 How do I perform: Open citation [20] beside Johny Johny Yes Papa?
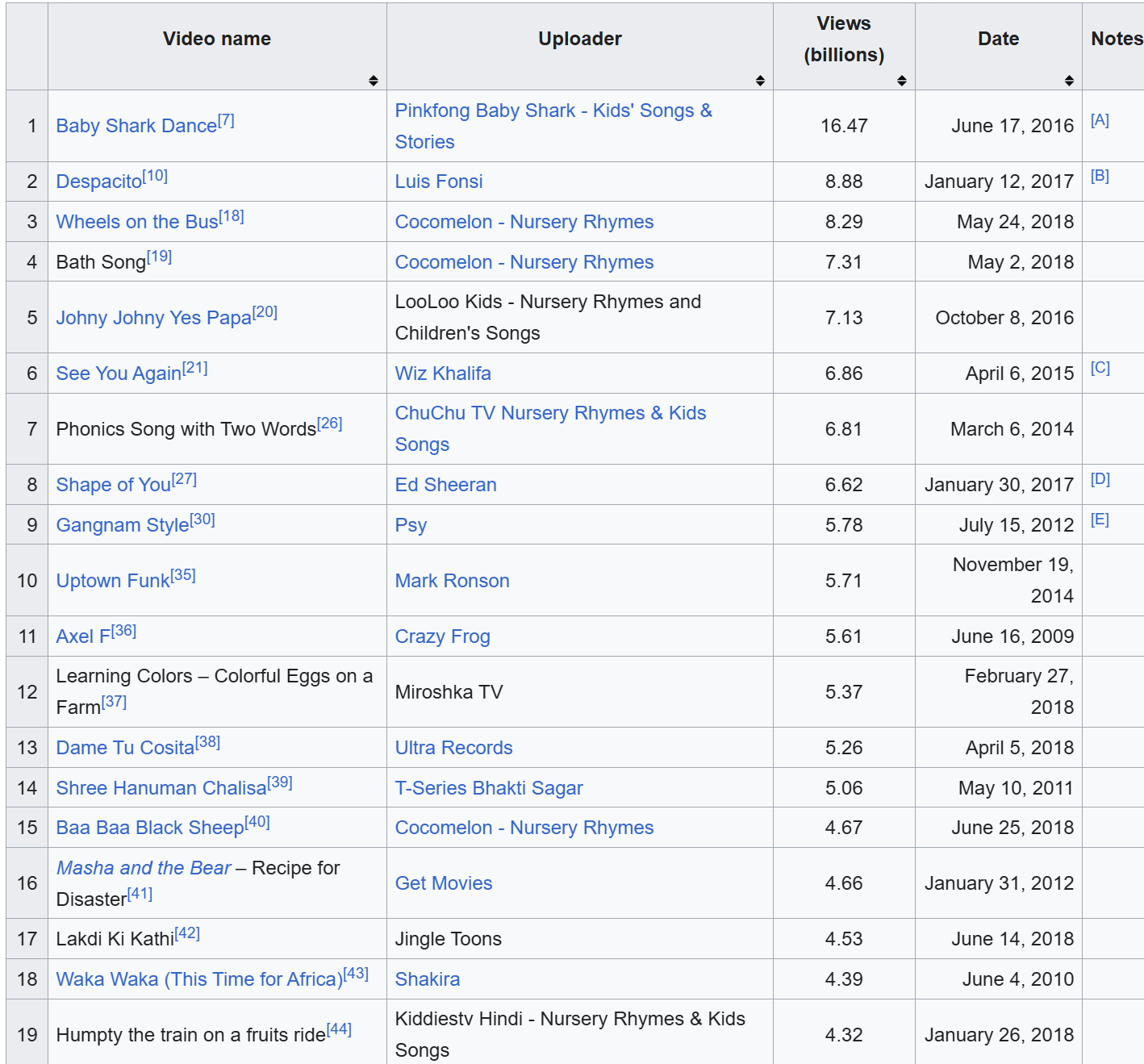pos(265,312)
